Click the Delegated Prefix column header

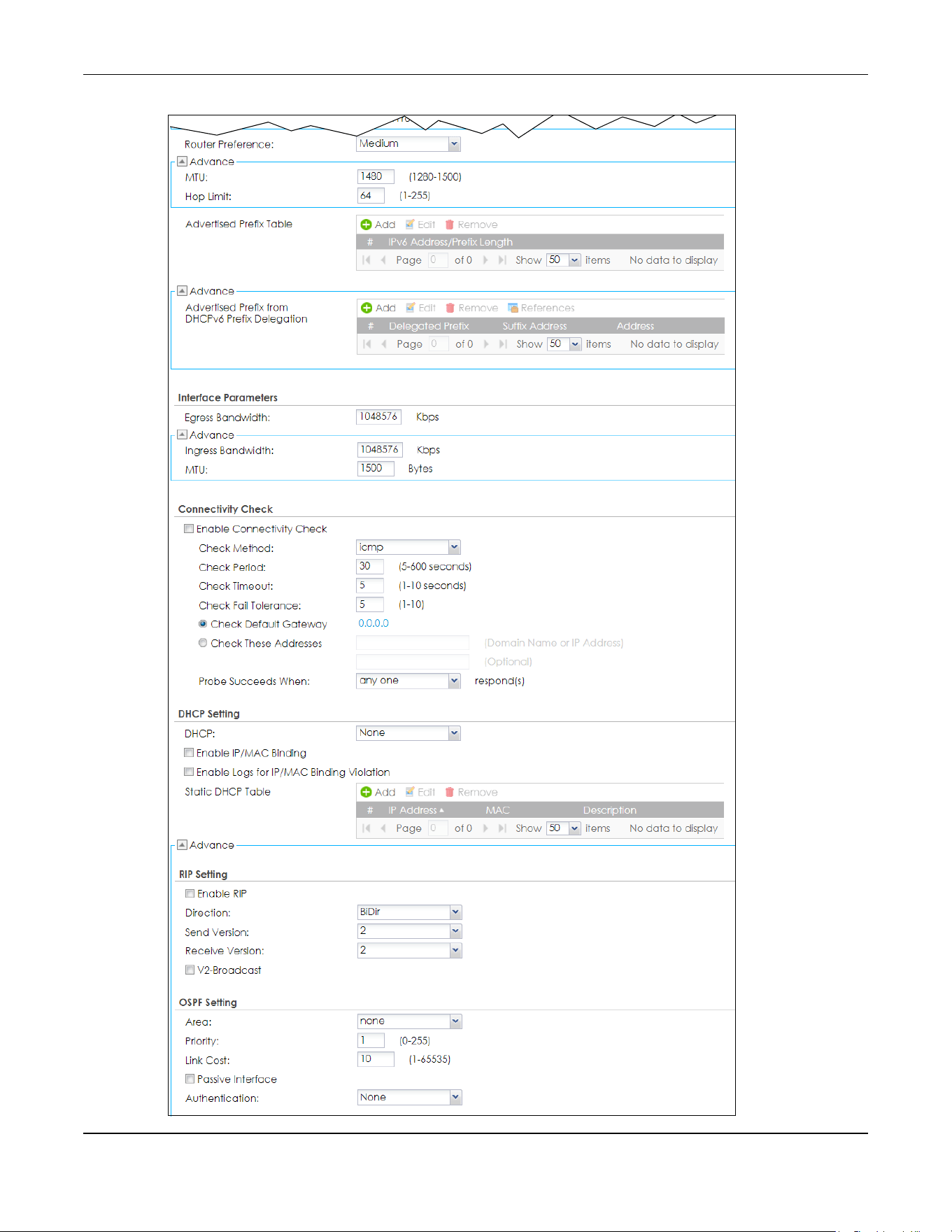pyautogui.click(x=429, y=326)
